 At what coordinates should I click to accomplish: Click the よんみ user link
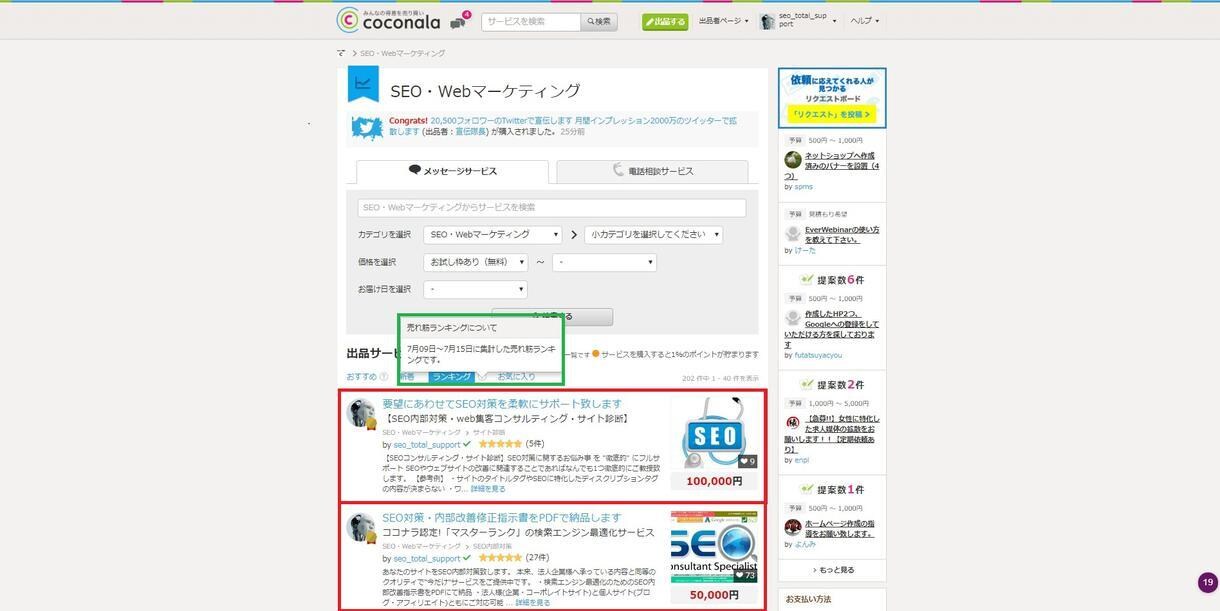point(806,544)
